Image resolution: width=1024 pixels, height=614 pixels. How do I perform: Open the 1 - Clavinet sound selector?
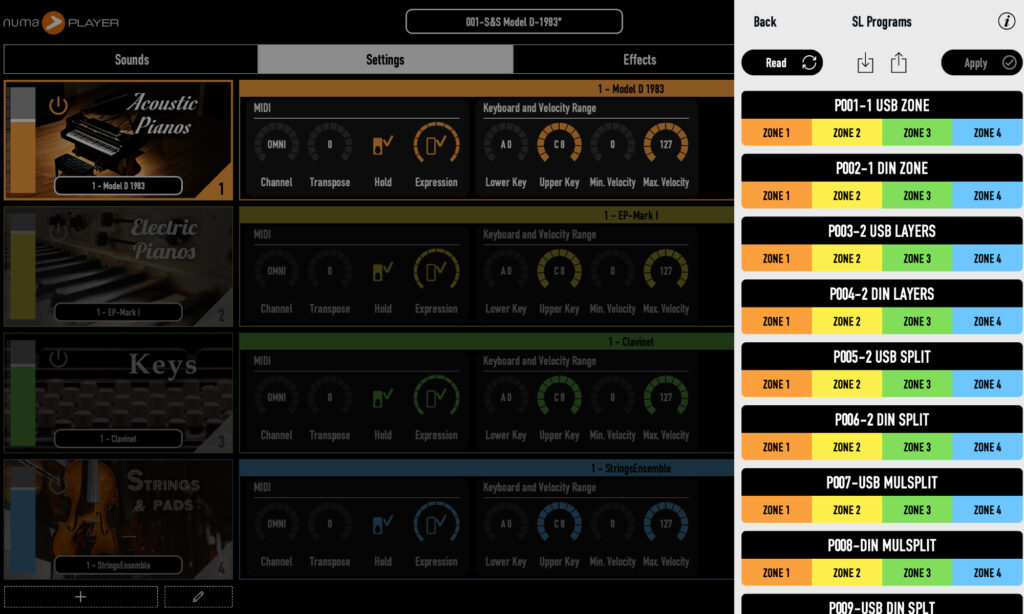pyautogui.click(x=118, y=438)
